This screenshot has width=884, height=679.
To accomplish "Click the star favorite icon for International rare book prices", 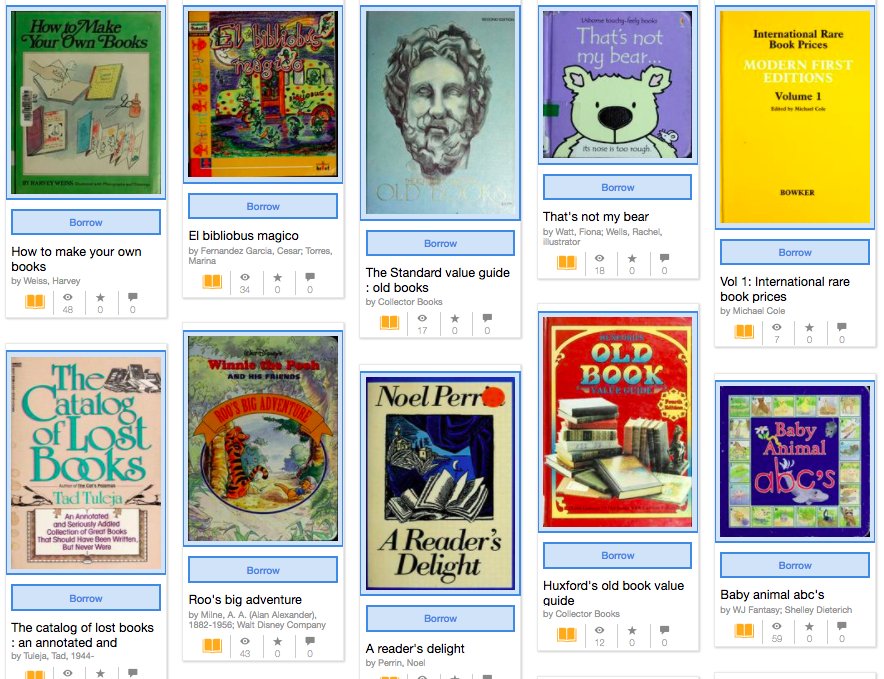I will click(x=809, y=327).
